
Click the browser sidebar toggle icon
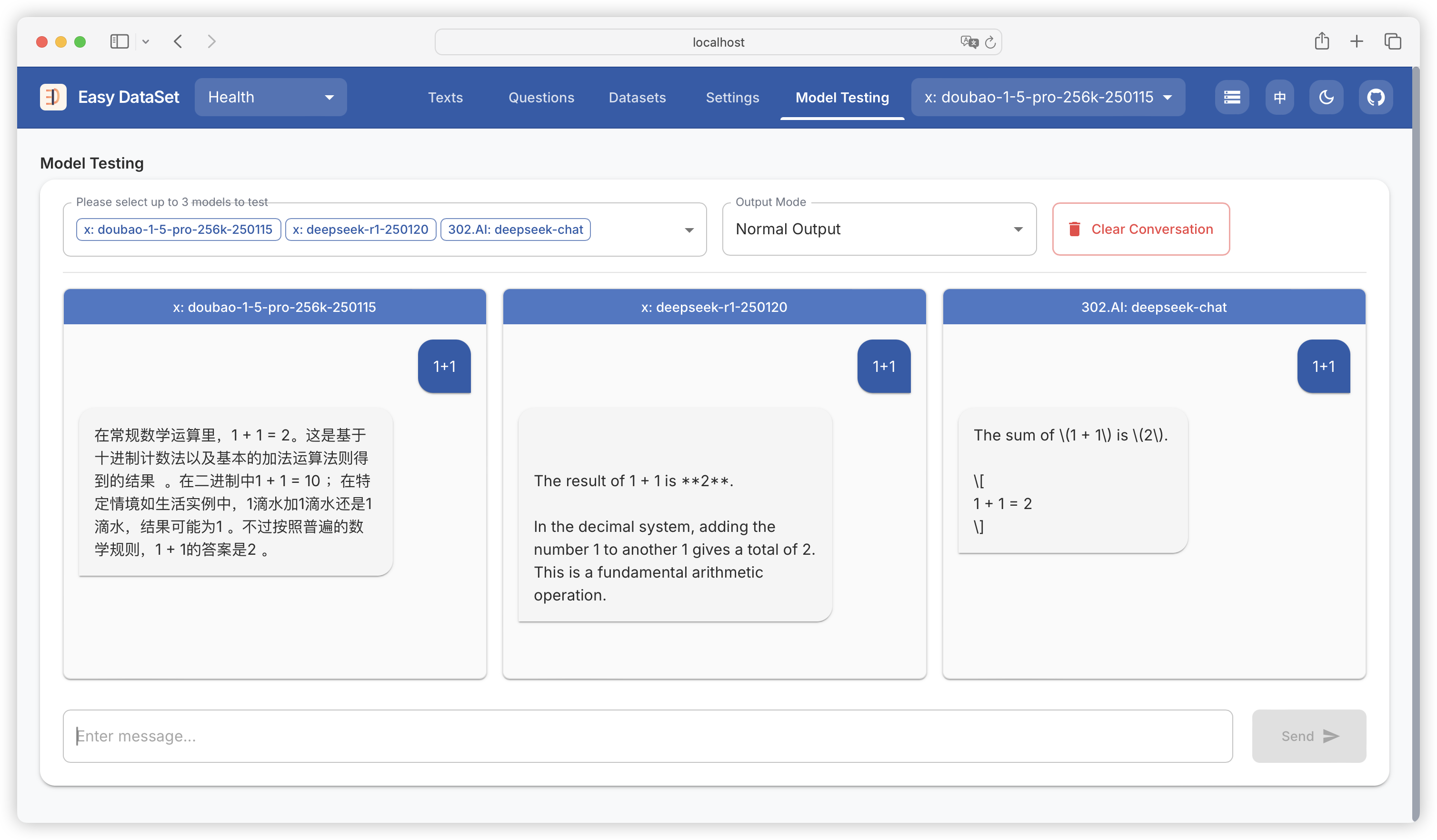119,41
